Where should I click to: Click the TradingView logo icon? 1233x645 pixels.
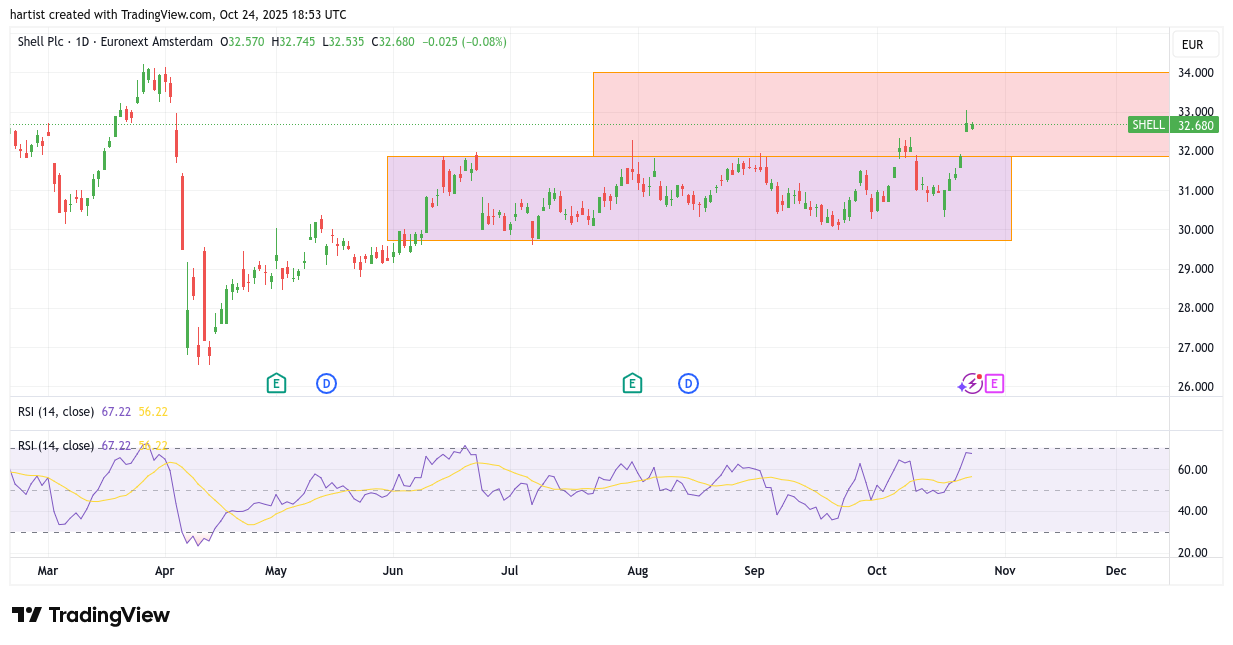point(26,615)
